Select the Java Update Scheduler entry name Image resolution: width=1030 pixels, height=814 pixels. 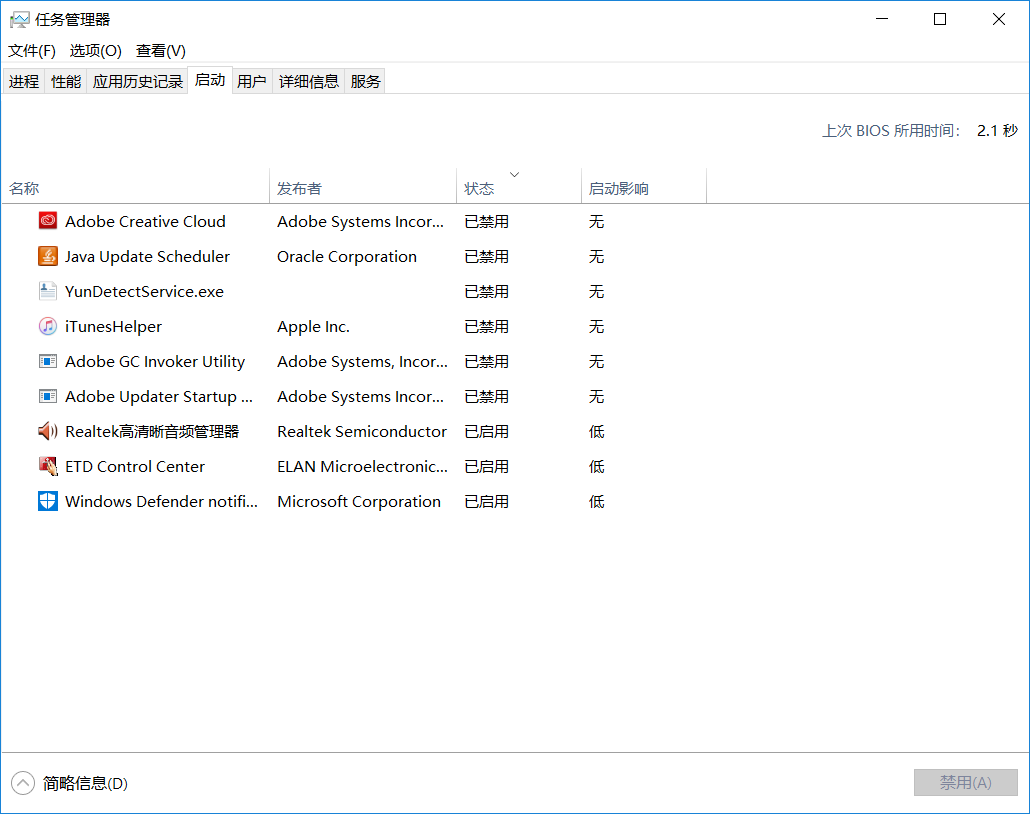pyautogui.click(x=147, y=256)
